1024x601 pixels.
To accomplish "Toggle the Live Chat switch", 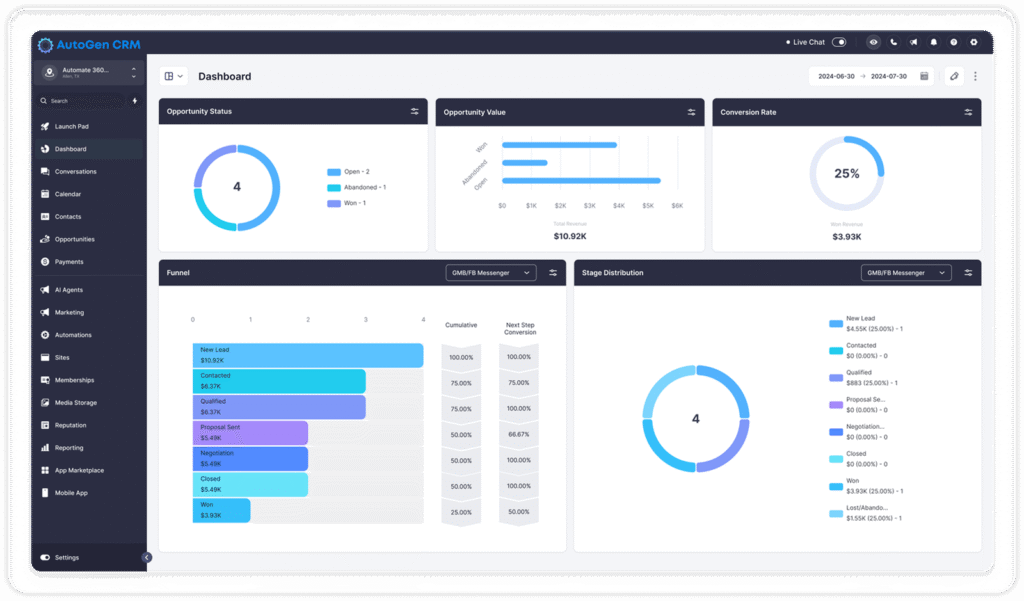I will [x=839, y=43].
